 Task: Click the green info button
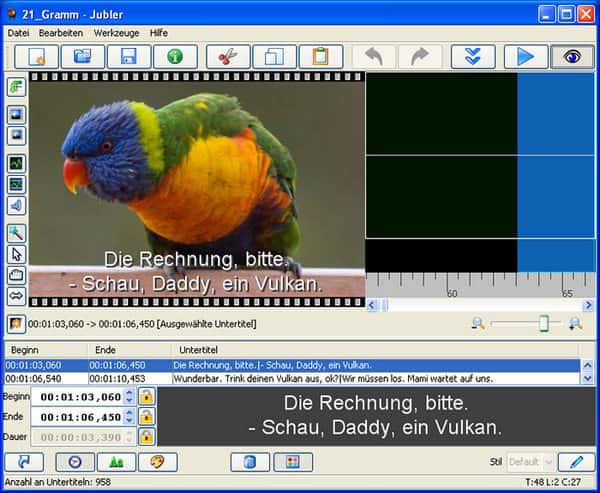coord(175,57)
